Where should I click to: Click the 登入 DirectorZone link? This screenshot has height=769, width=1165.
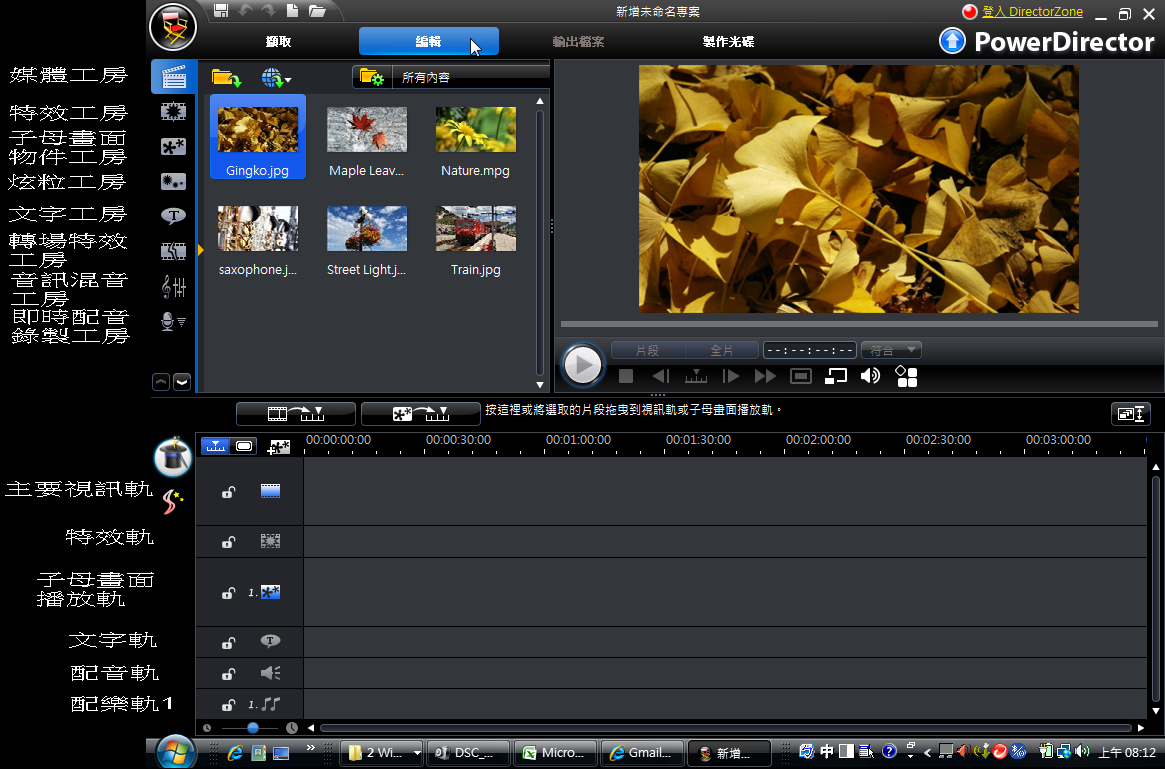[x=1032, y=12]
